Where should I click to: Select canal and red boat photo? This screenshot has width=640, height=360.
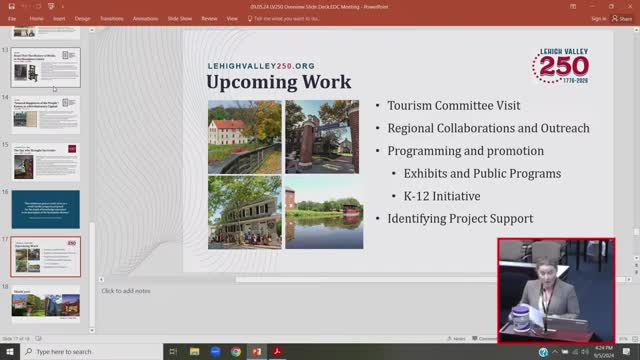tap(324, 213)
